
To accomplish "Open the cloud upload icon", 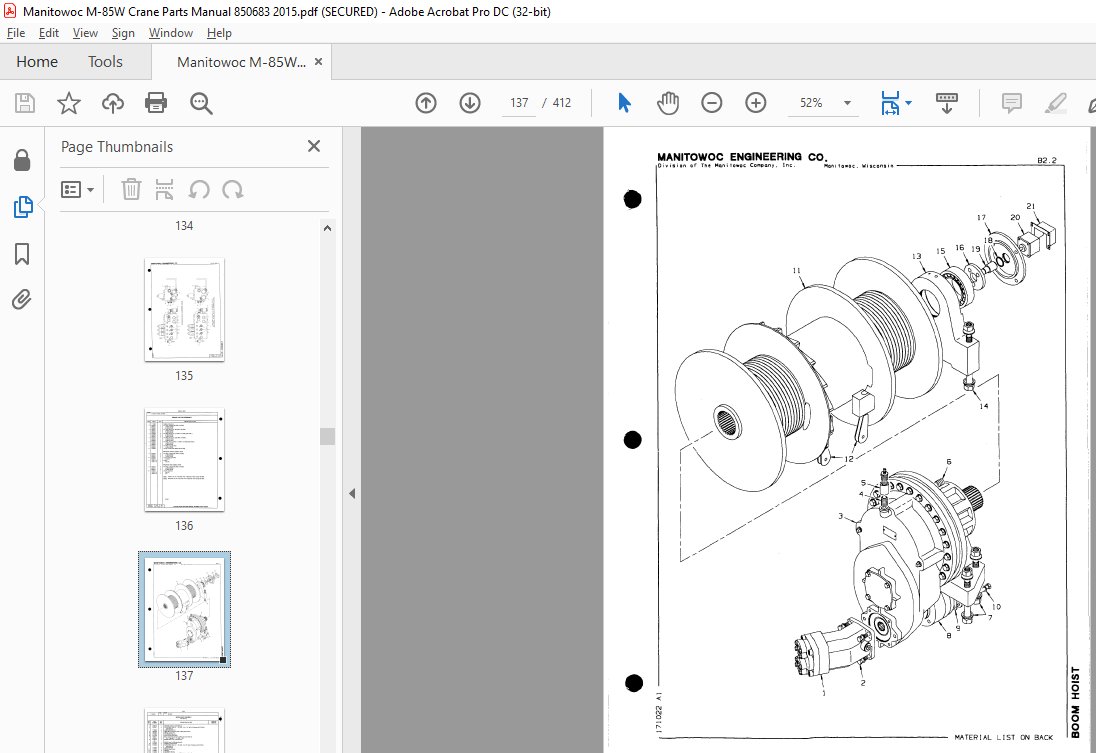I will pos(113,103).
